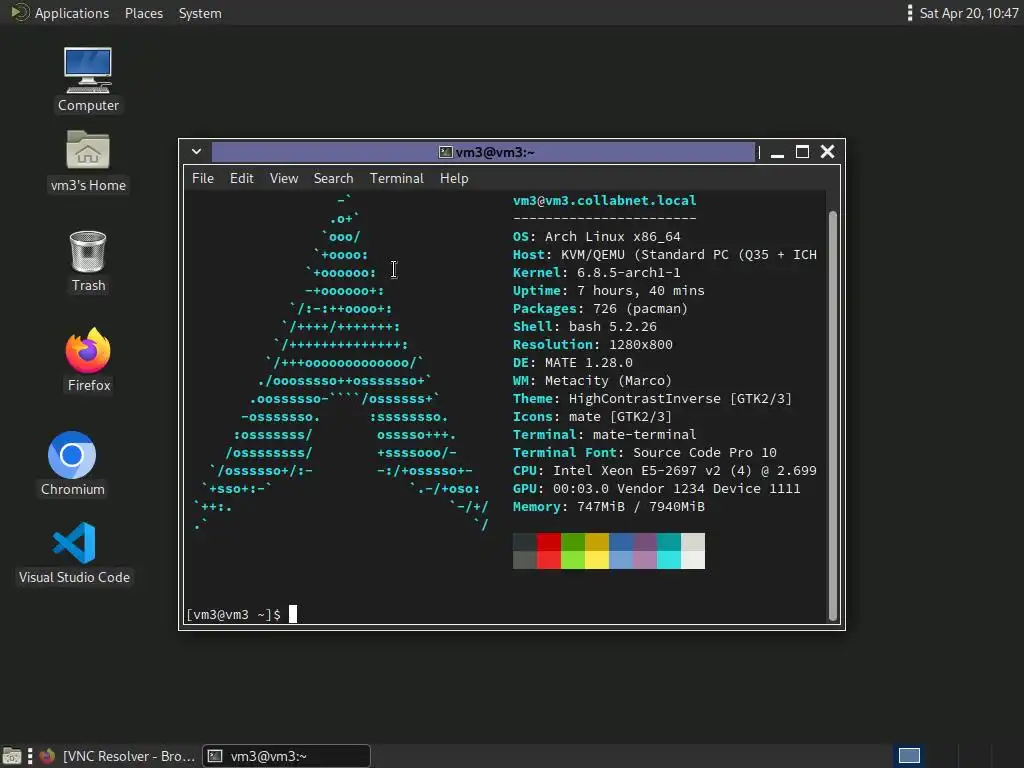Open the Places menu
This screenshot has height=768, width=1024.
[x=144, y=13]
